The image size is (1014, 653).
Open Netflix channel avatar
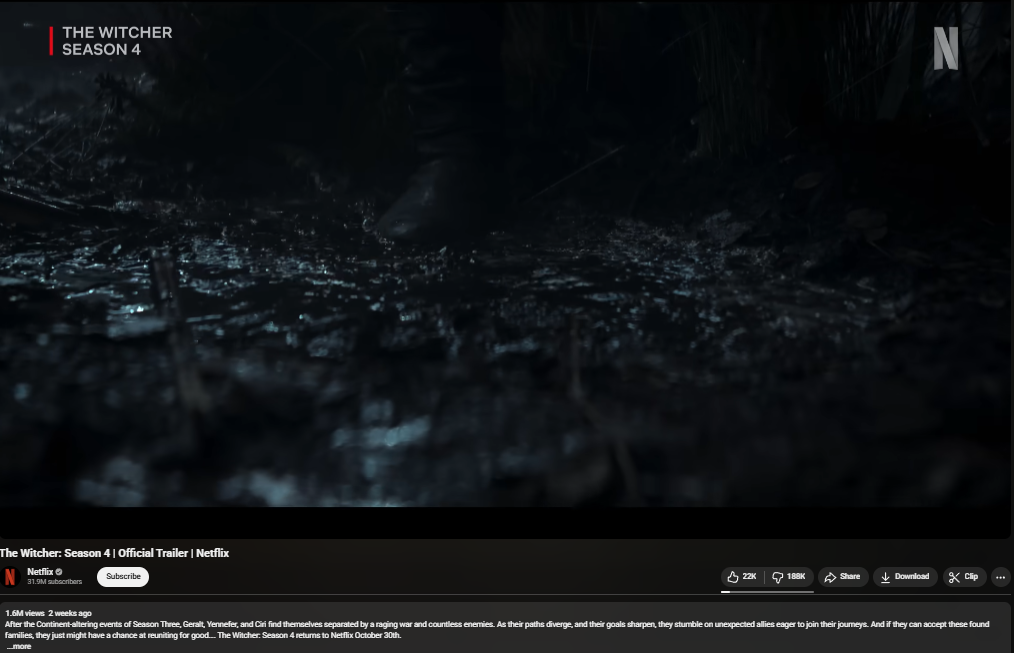10,577
